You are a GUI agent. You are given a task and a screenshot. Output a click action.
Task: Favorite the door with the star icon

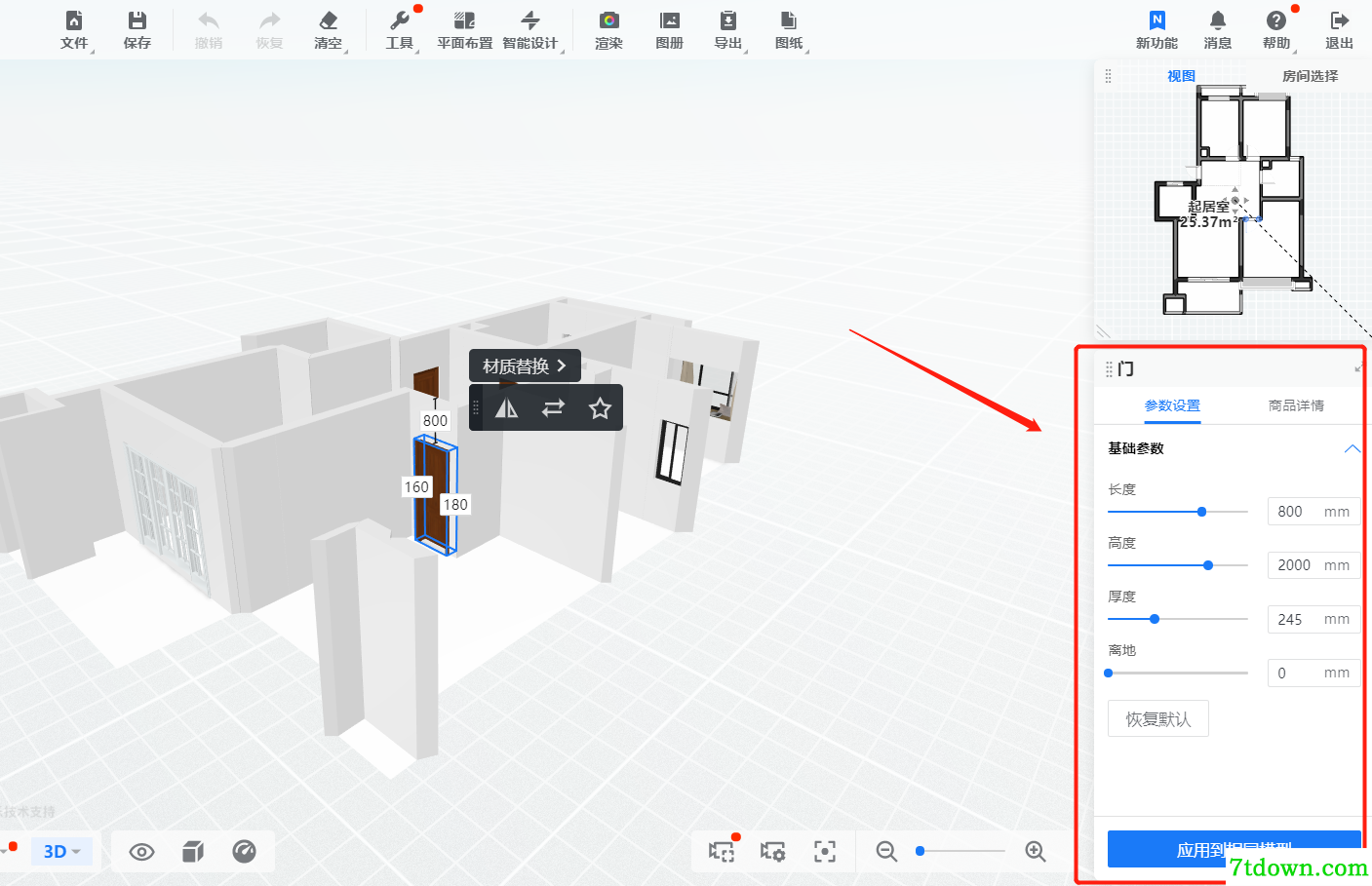click(x=600, y=408)
